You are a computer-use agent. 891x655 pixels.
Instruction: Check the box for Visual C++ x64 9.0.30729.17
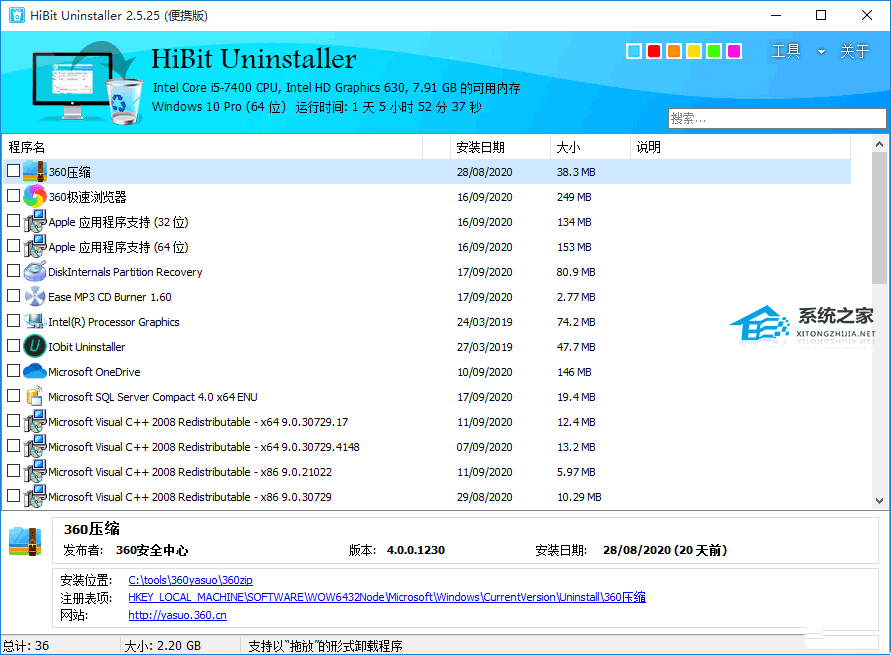pyautogui.click(x=13, y=420)
